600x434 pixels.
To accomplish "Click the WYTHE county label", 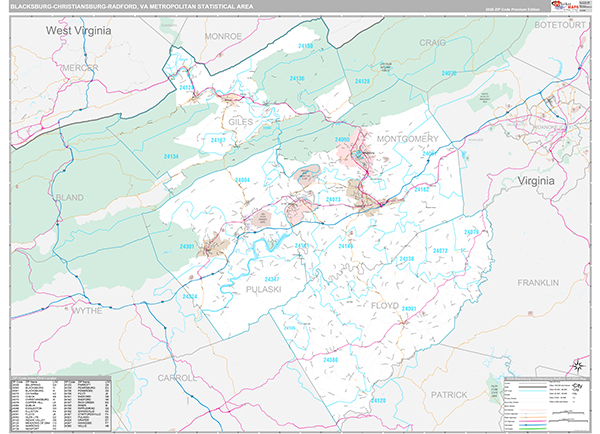I will 87,311.
